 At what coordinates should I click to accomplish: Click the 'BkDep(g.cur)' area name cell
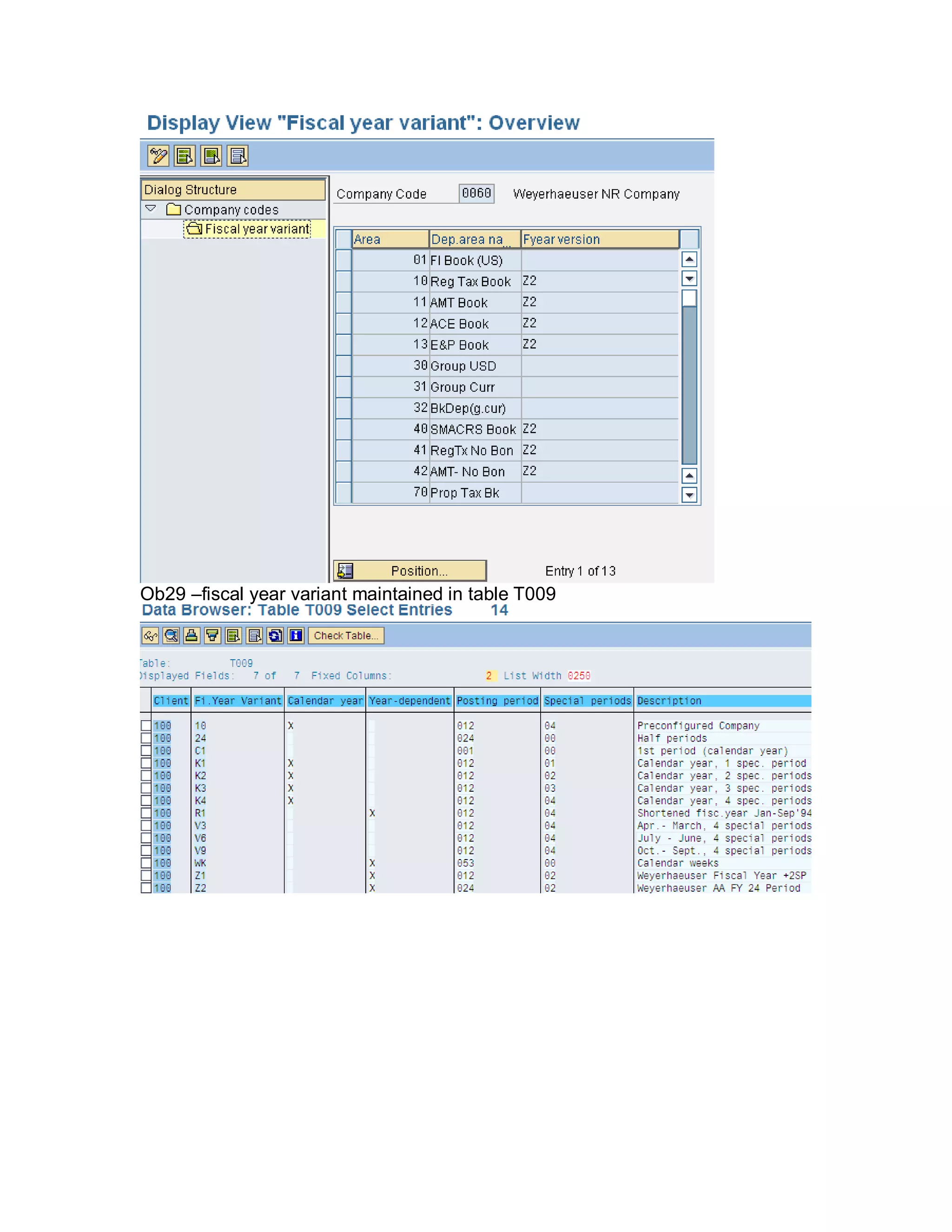[x=475, y=408]
